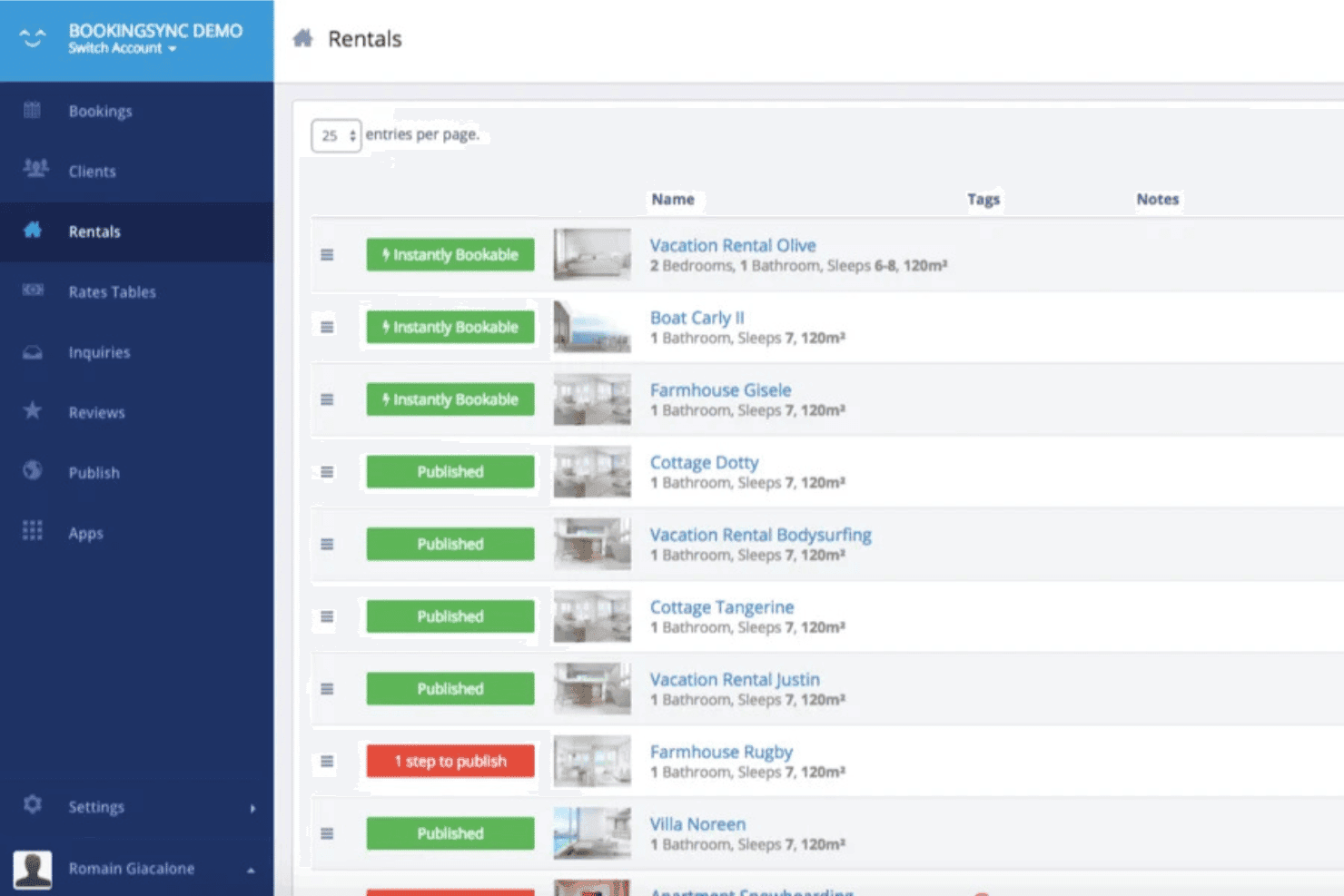Open the Farmhouse Rugby rental link
Screen dimensions: 1344x896
click(x=721, y=752)
